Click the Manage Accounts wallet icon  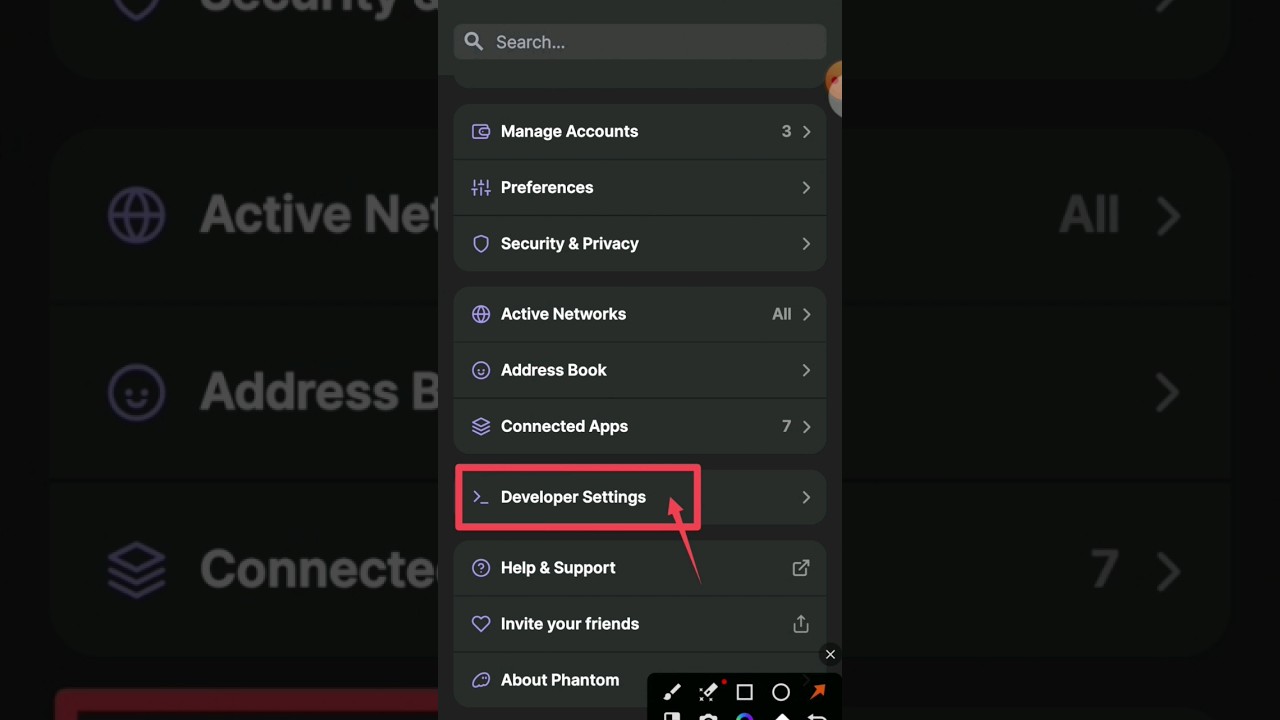click(x=481, y=131)
